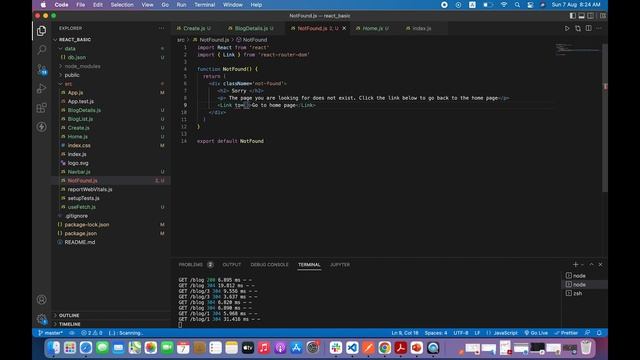The height and width of the screenshot is (360, 640).
Task: Customize layout icon in title bar
Action: (x=603, y=16)
